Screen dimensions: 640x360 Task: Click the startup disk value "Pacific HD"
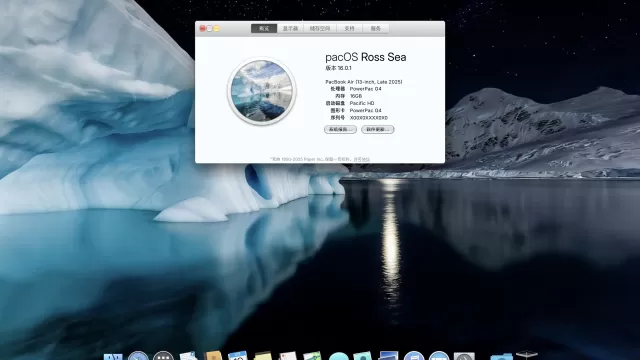(362, 103)
